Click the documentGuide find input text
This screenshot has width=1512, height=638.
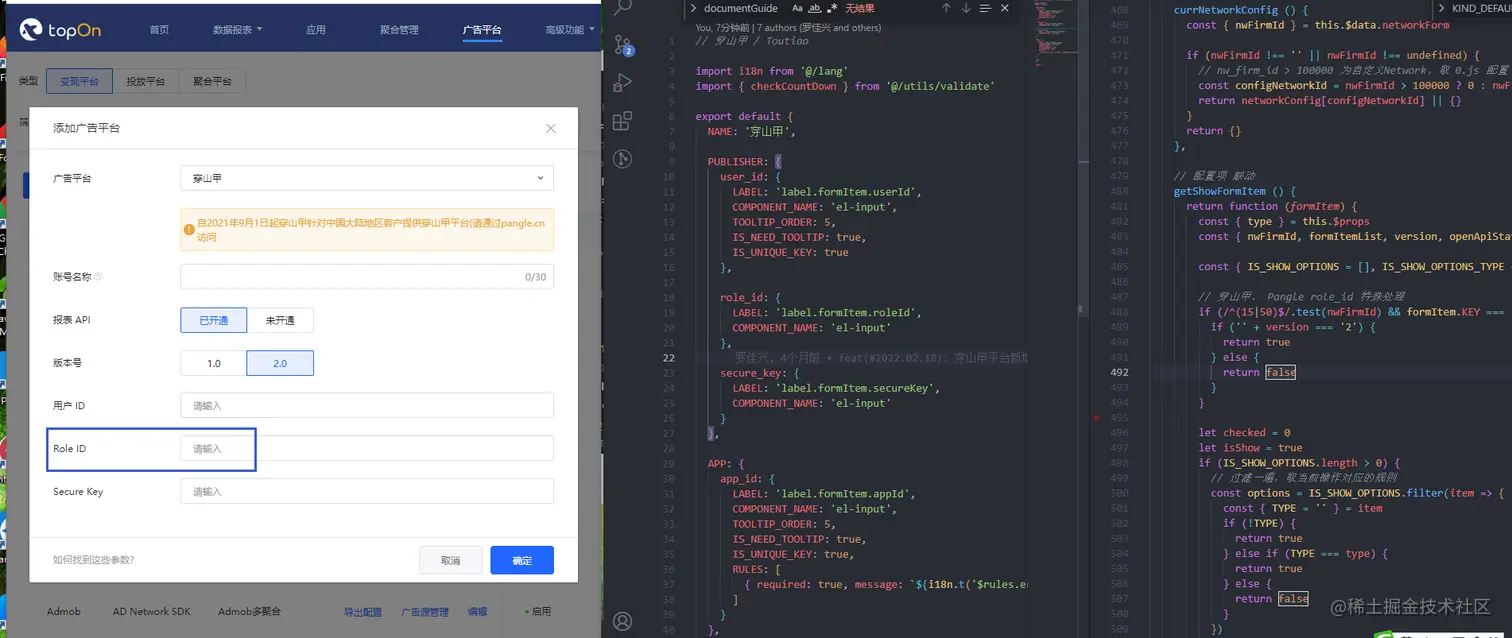(x=741, y=8)
